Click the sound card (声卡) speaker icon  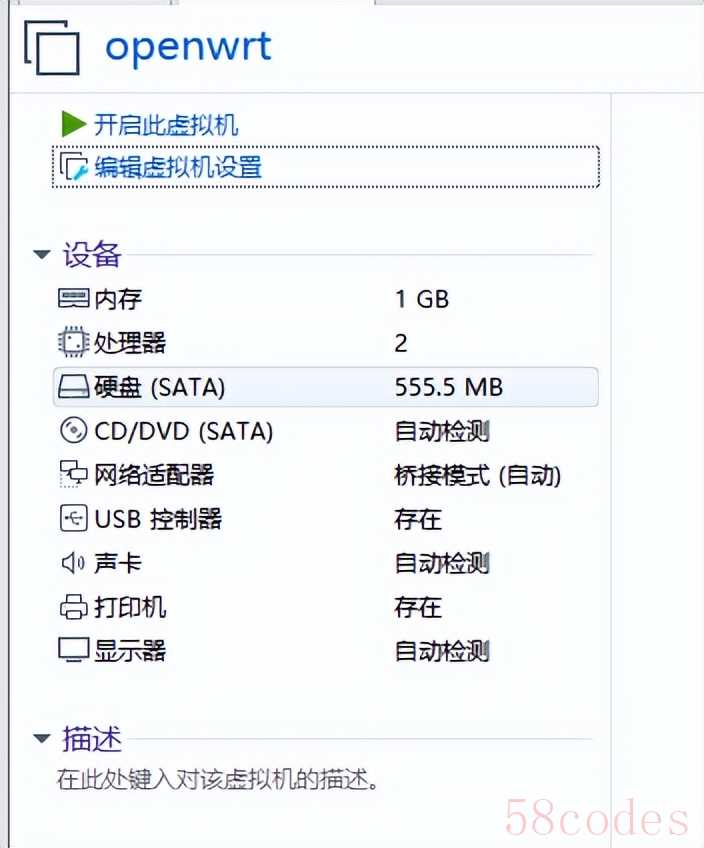(73, 562)
